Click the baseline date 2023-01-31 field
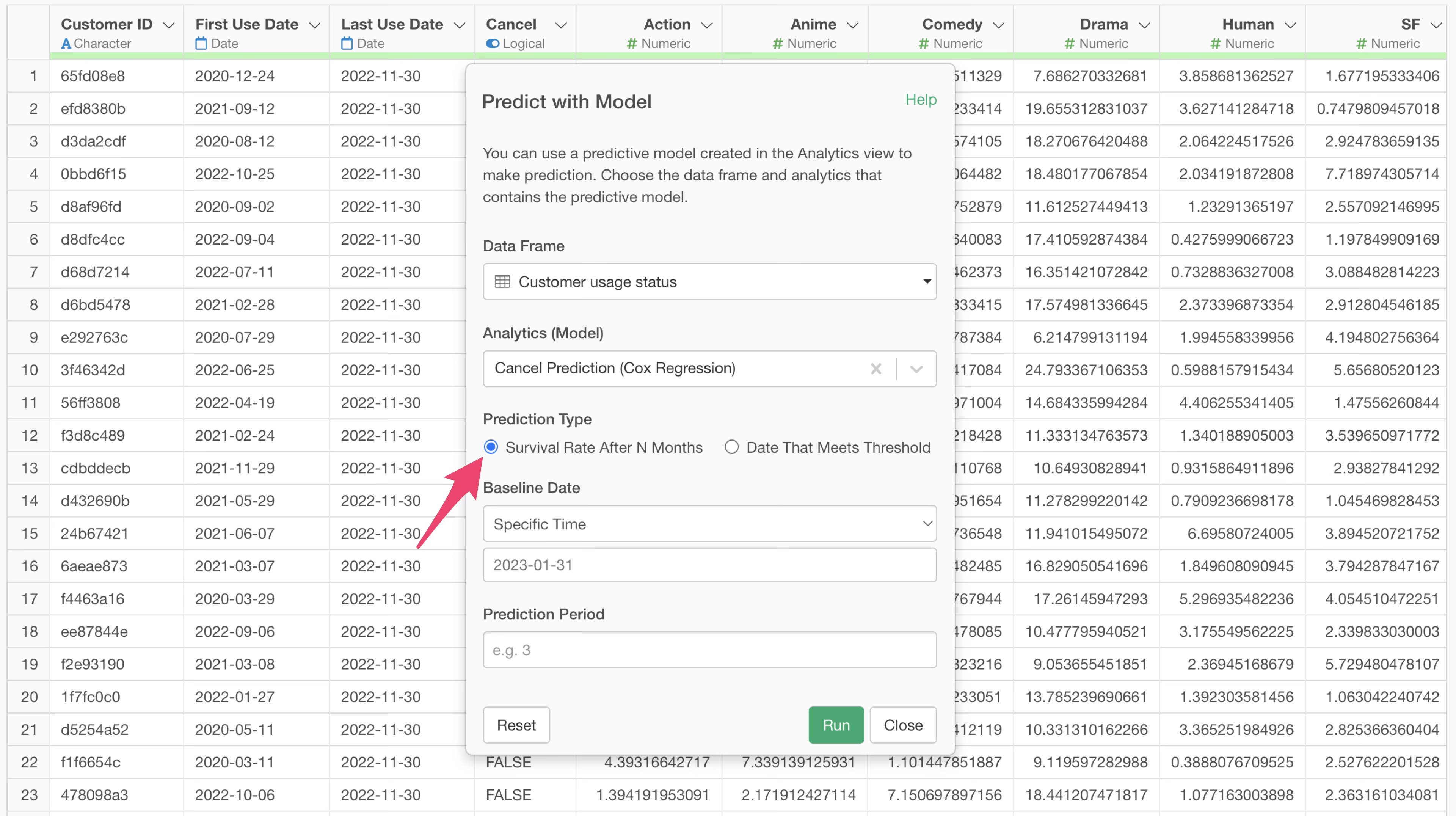This screenshot has width=1456, height=816. coord(709,565)
